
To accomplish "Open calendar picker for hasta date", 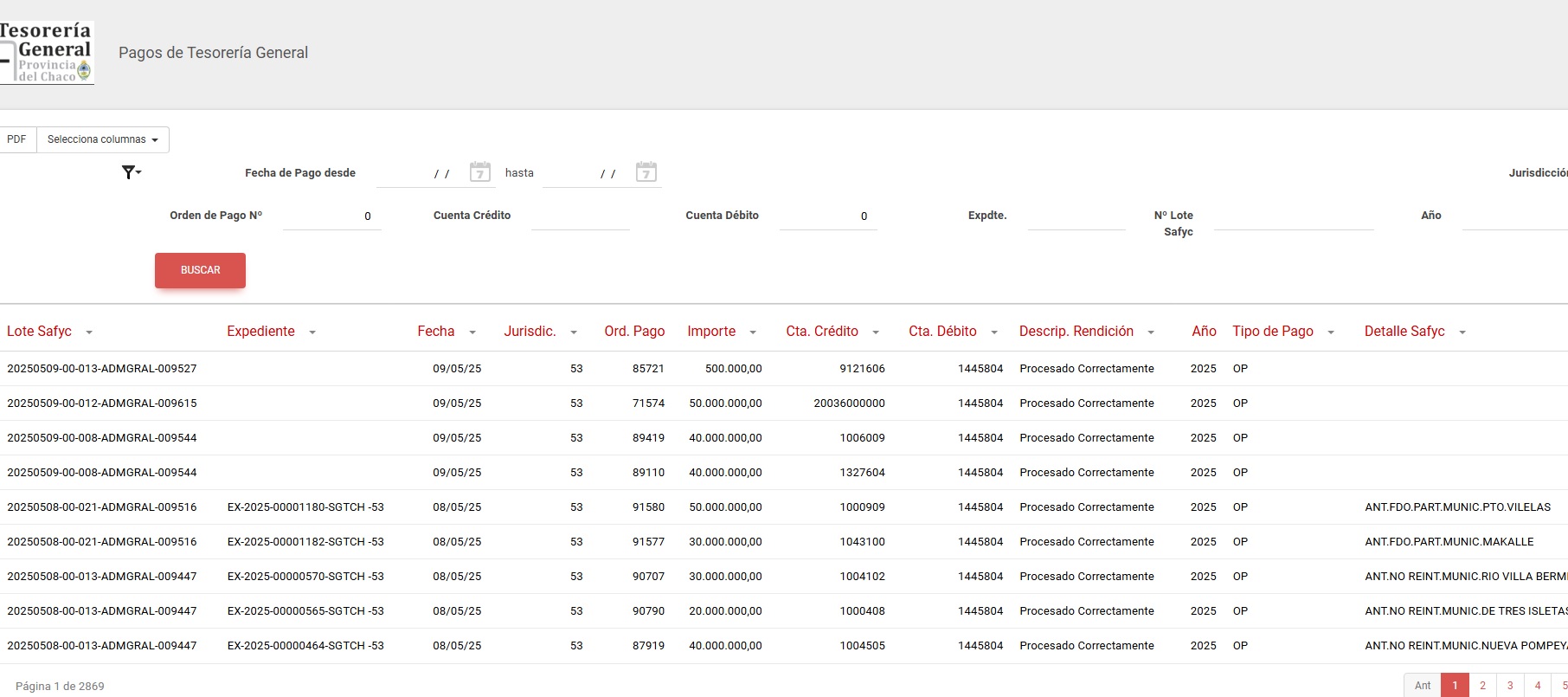I will coord(646,171).
